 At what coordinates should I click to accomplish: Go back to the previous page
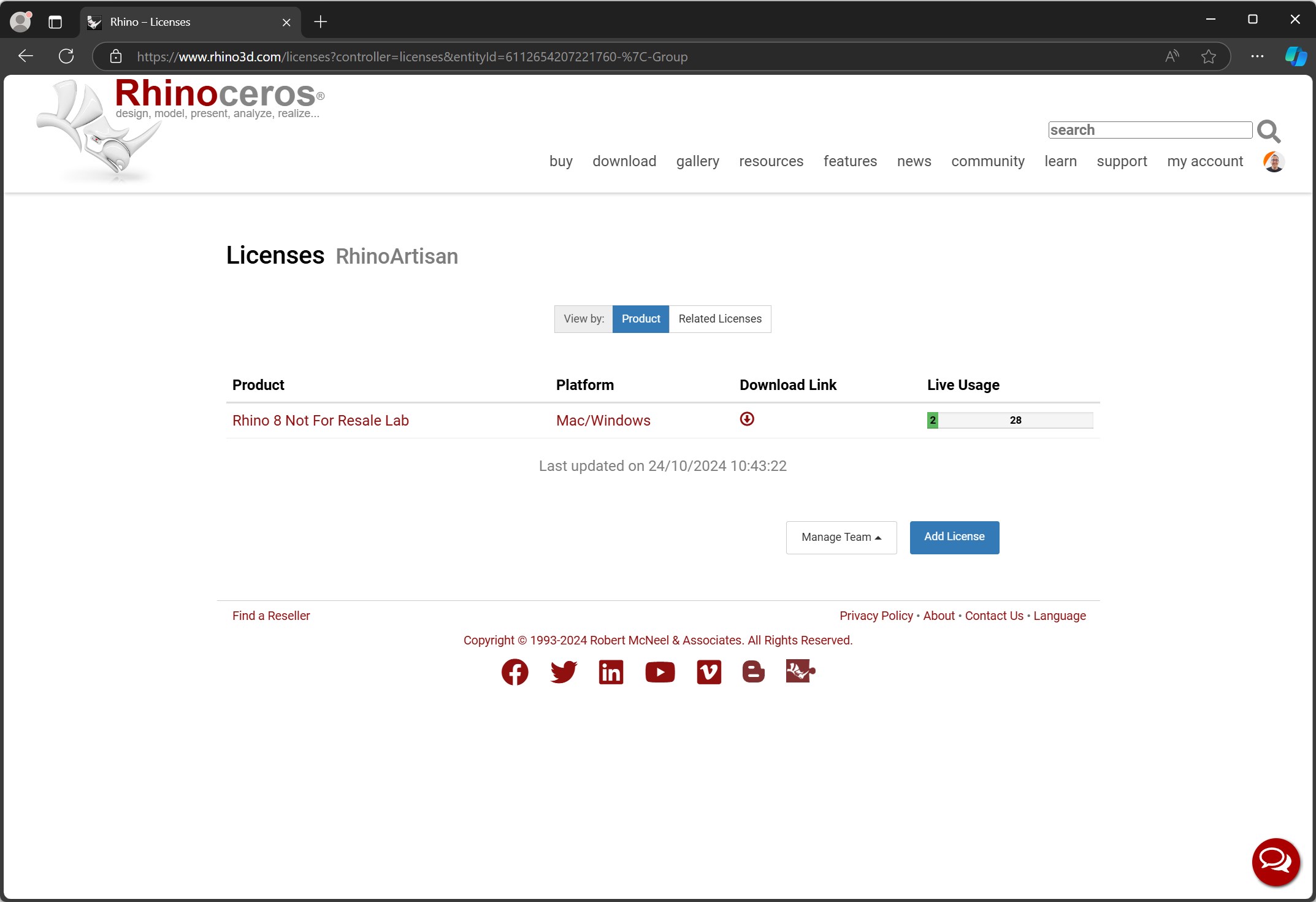coord(26,56)
